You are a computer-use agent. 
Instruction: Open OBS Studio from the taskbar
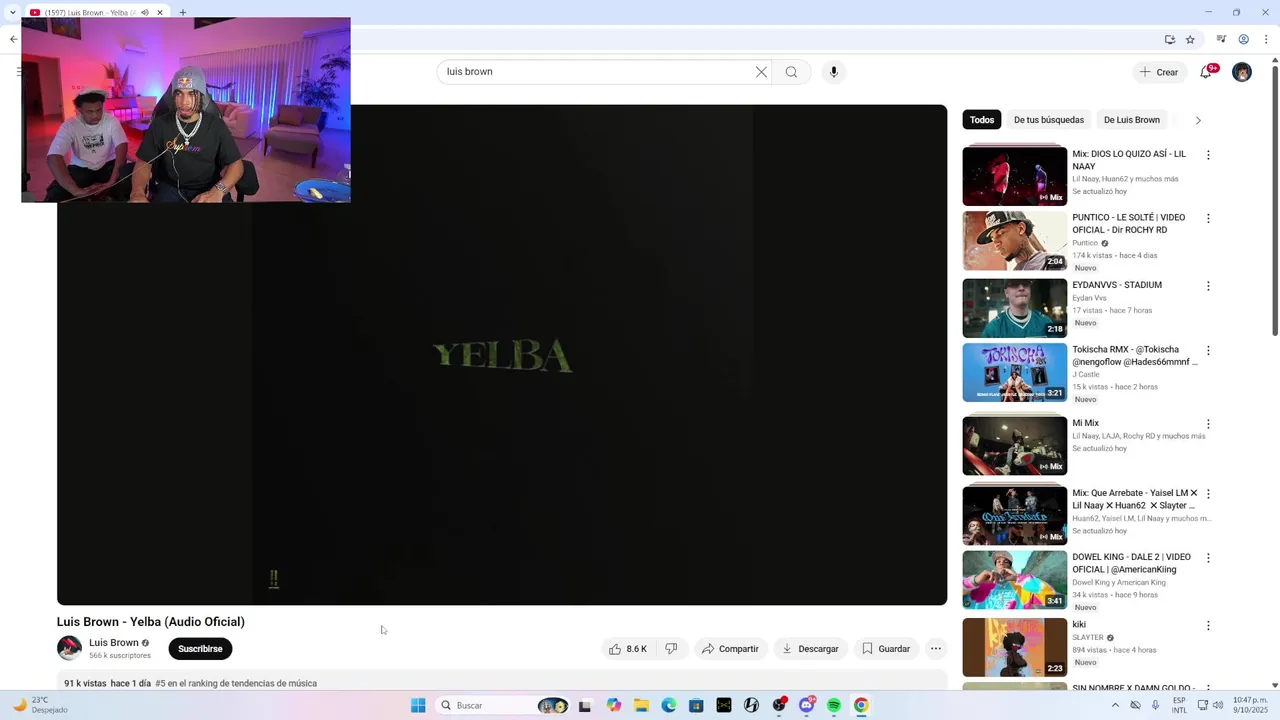(x=779, y=706)
